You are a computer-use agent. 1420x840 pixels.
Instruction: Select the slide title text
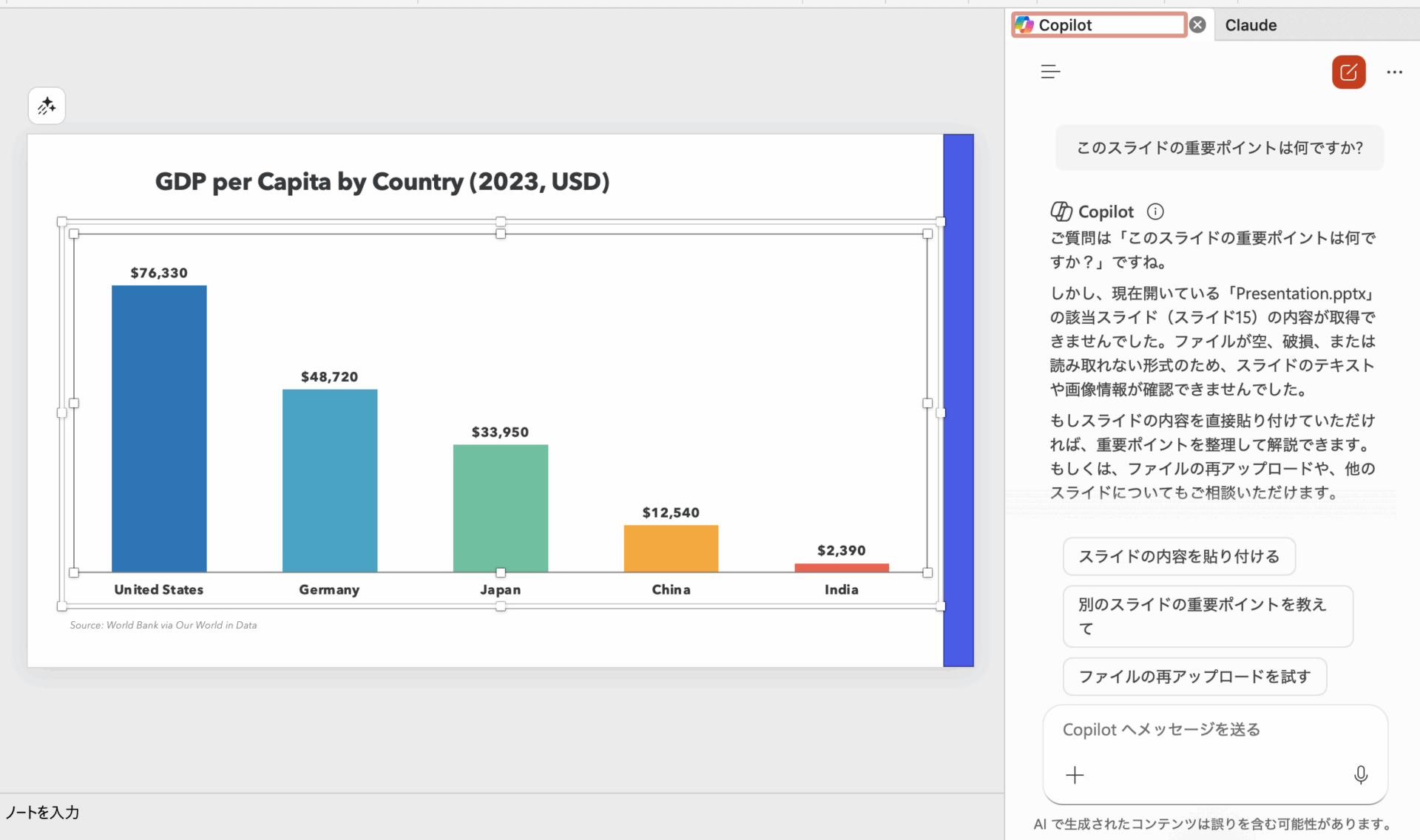pyautogui.click(x=382, y=182)
